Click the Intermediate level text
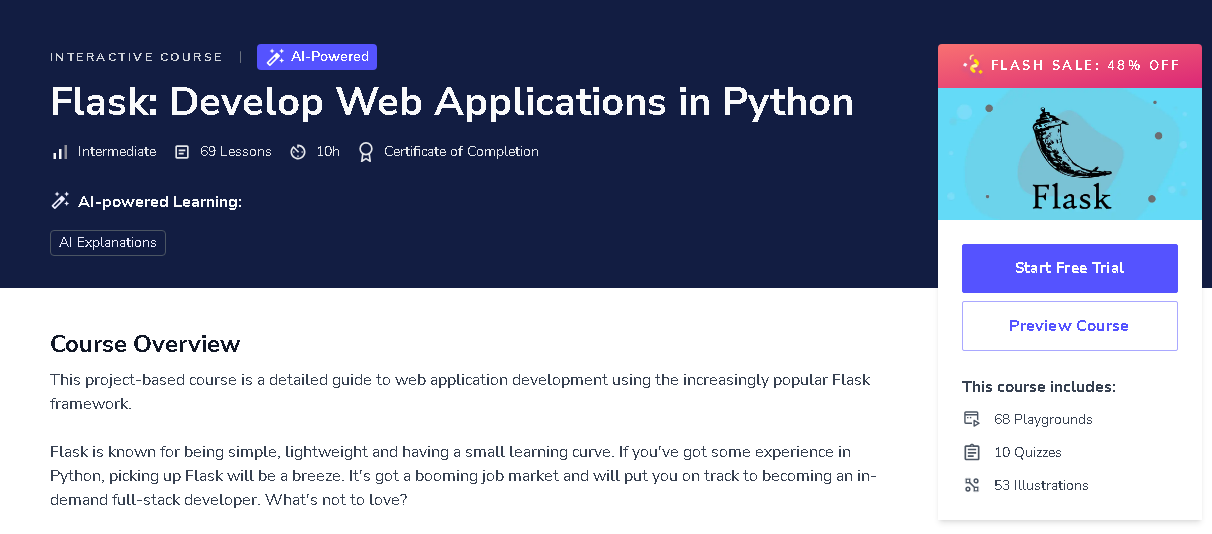This screenshot has width=1212, height=534. click(117, 152)
